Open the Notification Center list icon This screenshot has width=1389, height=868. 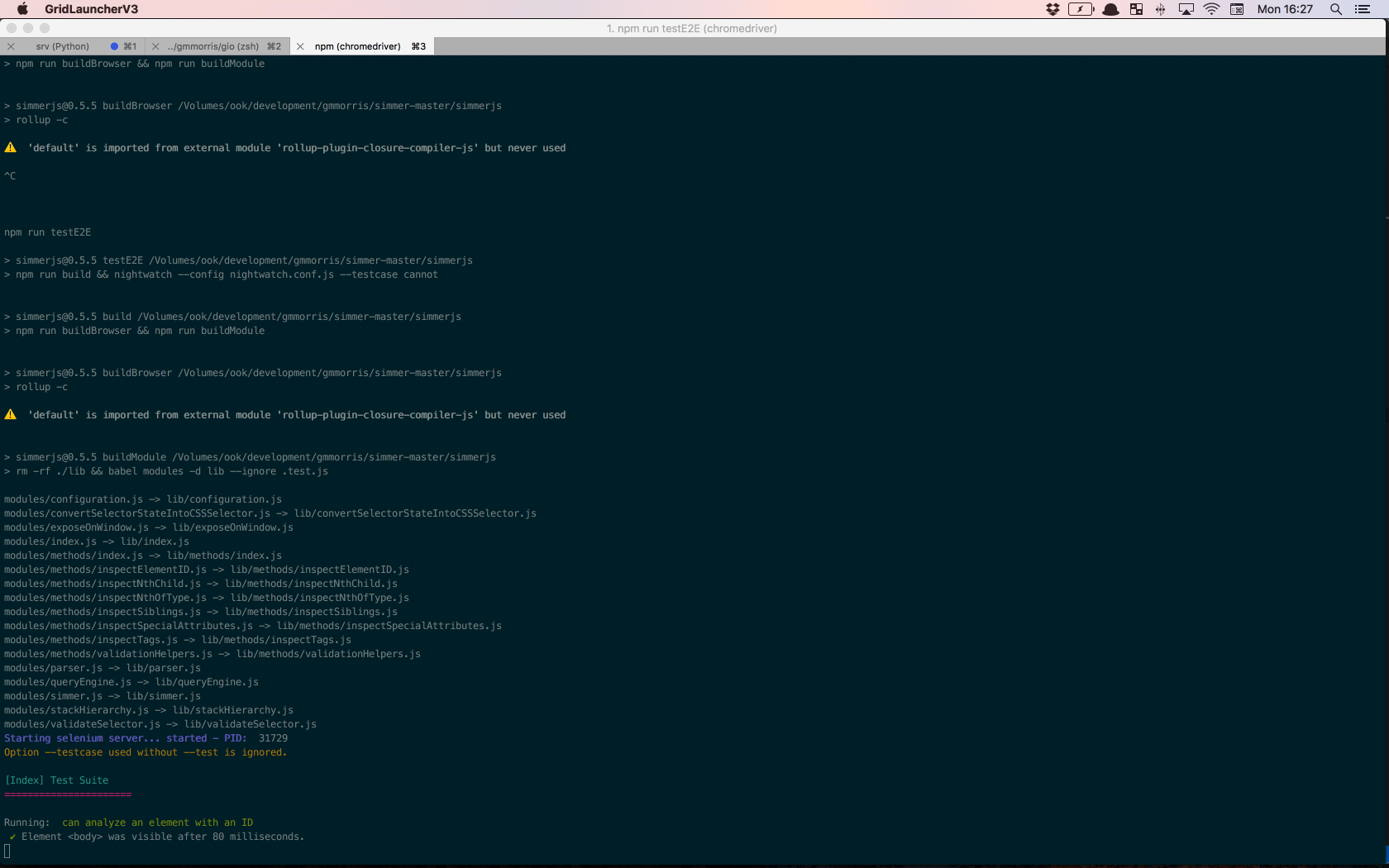1363,9
